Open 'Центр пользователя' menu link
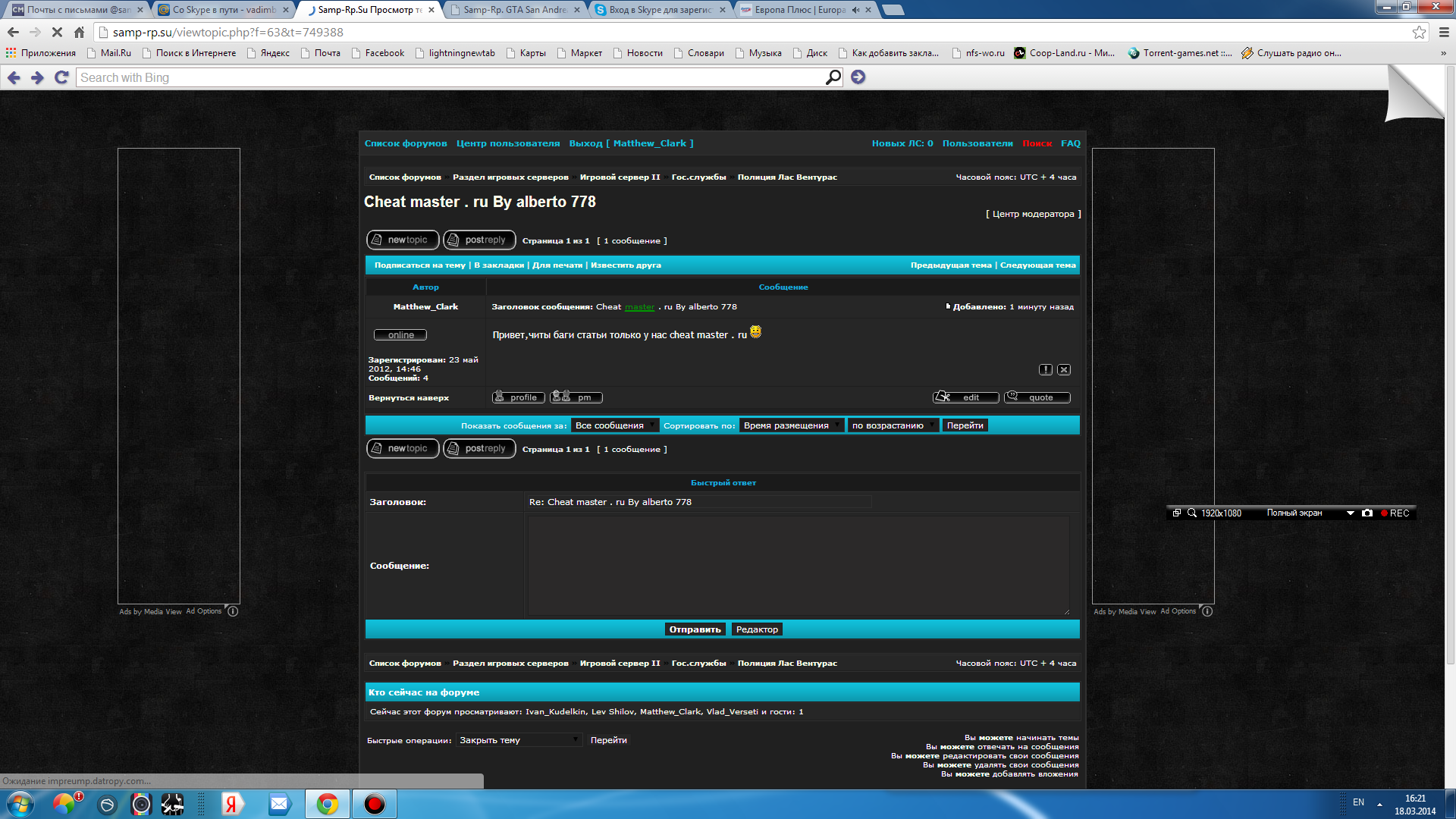The width and height of the screenshot is (1456, 819). tap(507, 143)
